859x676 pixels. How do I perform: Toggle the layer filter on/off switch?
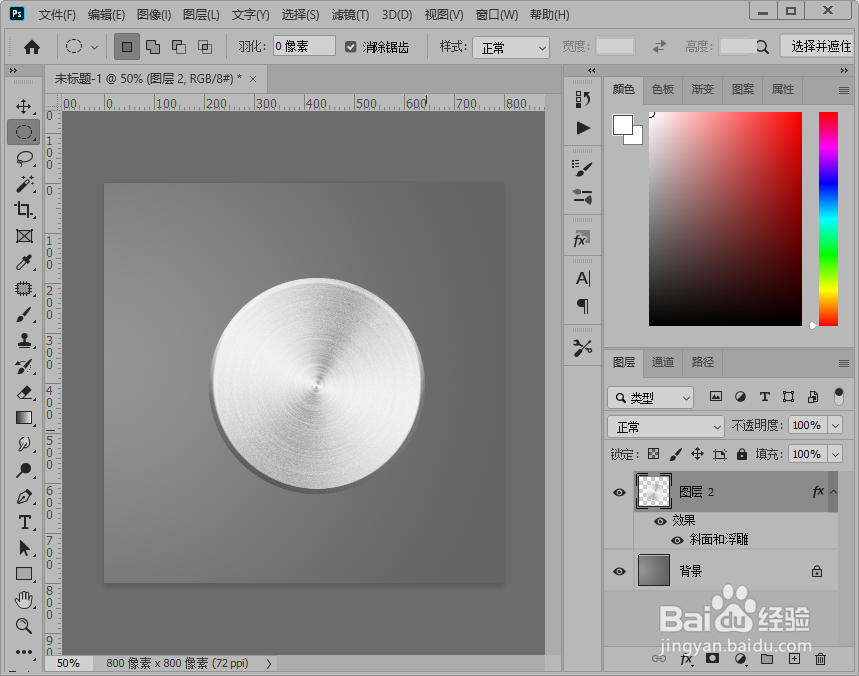[839, 396]
